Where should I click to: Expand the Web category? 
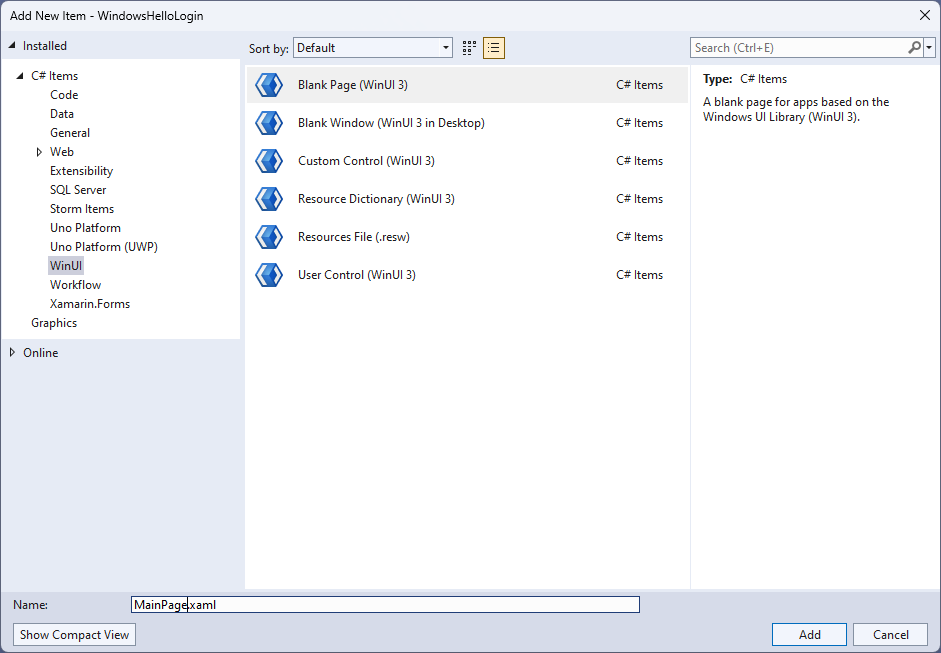coord(40,151)
